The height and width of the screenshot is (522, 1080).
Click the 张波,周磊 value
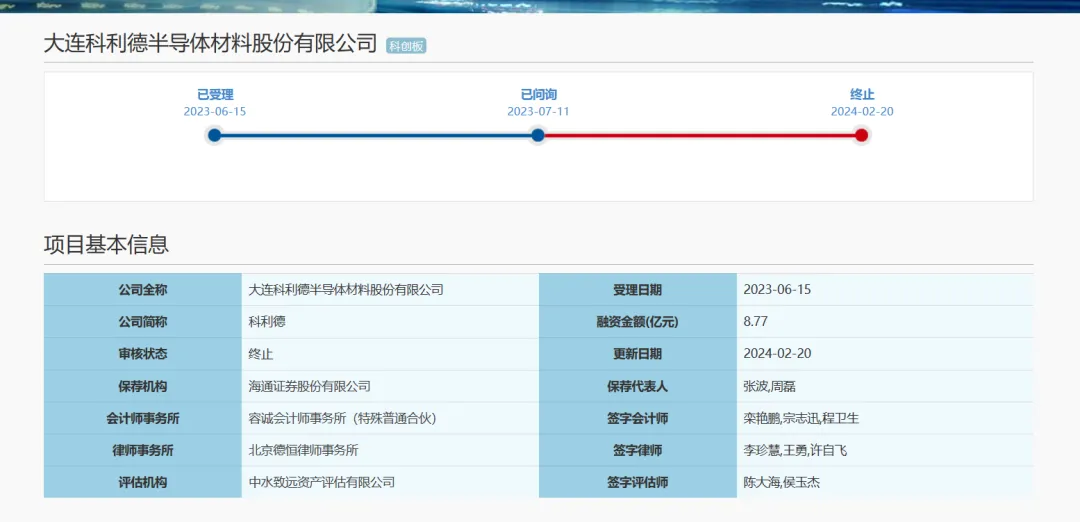click(770, 386)
